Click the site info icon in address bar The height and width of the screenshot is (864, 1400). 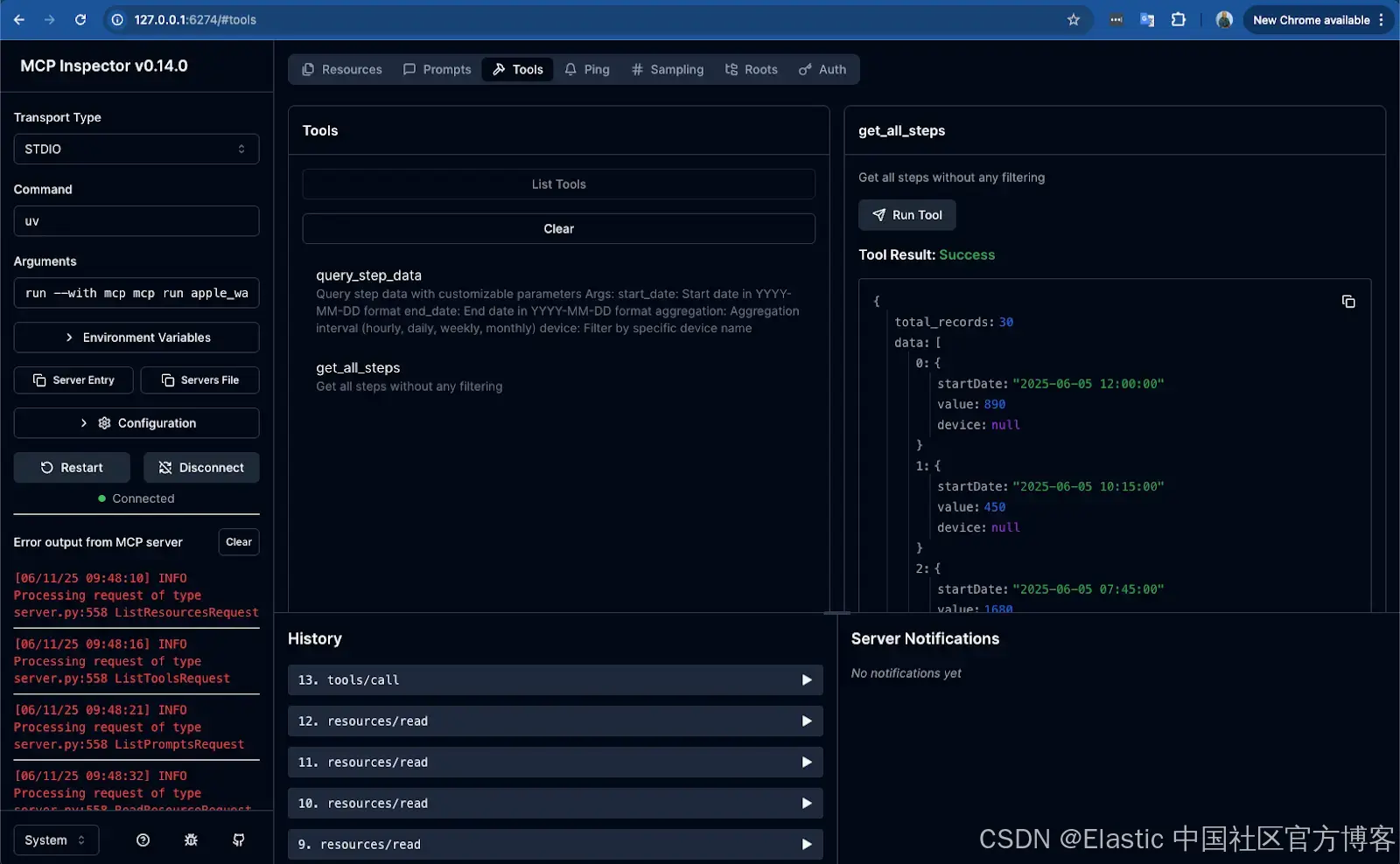click(x=117, y=19)
